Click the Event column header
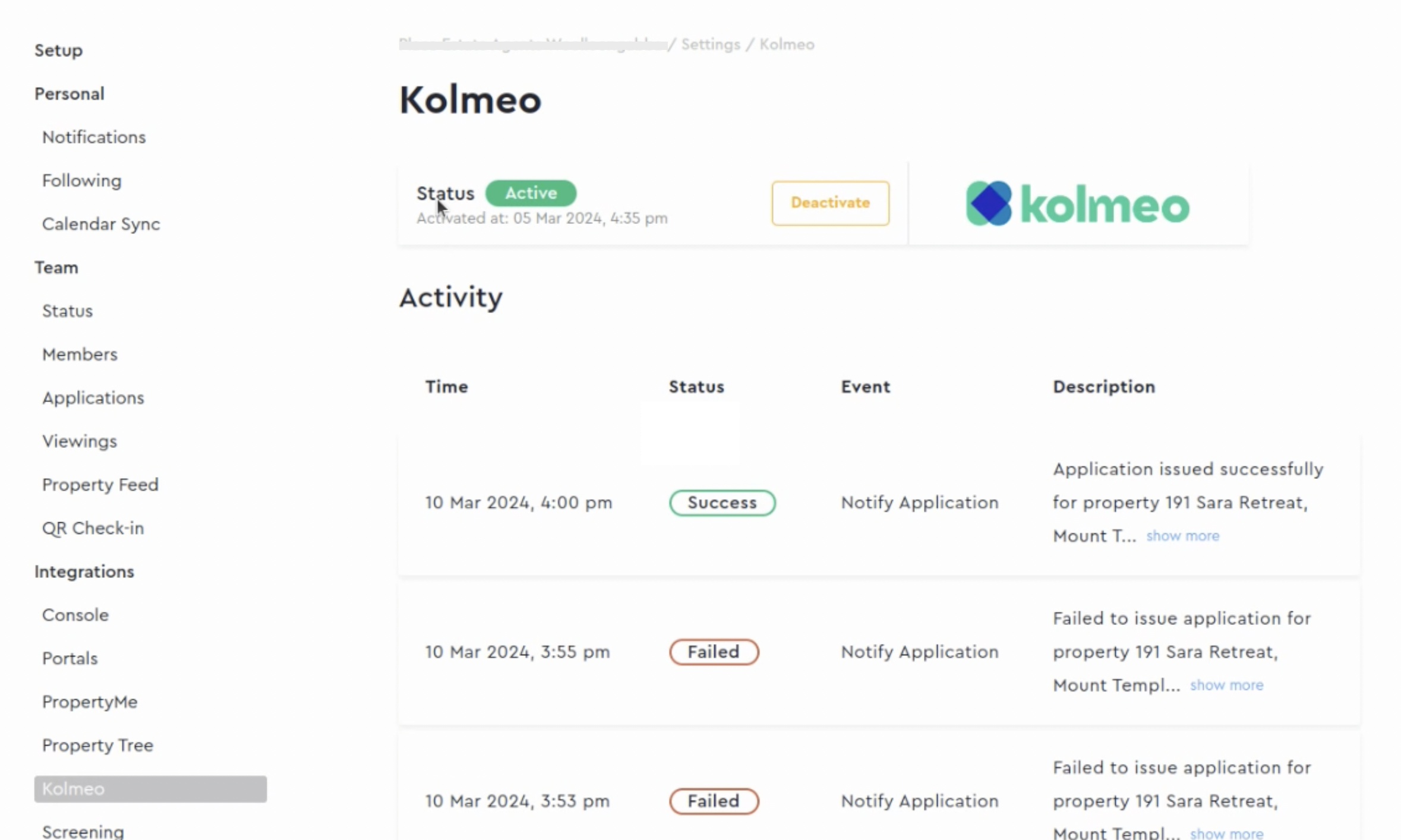The image size is (1401, 840). [866, 387]
